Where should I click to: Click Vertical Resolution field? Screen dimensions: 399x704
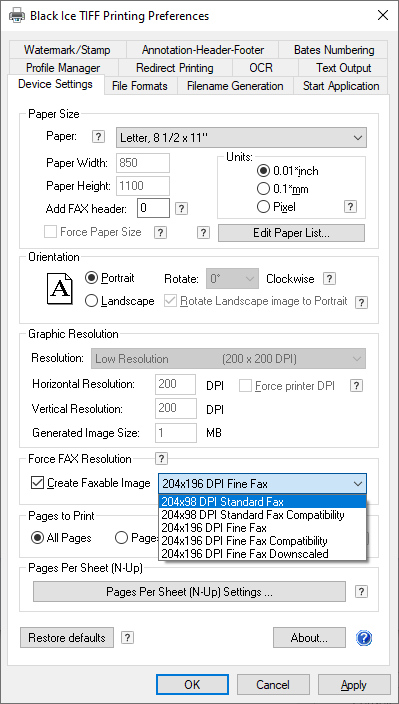coord(176,408)
